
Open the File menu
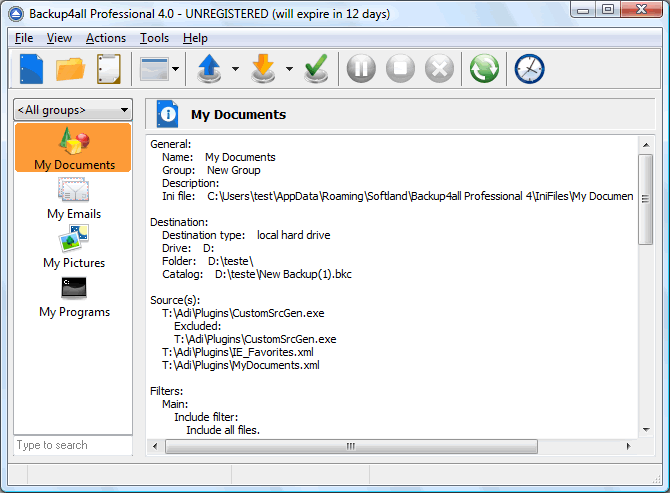tap(24, 38)
